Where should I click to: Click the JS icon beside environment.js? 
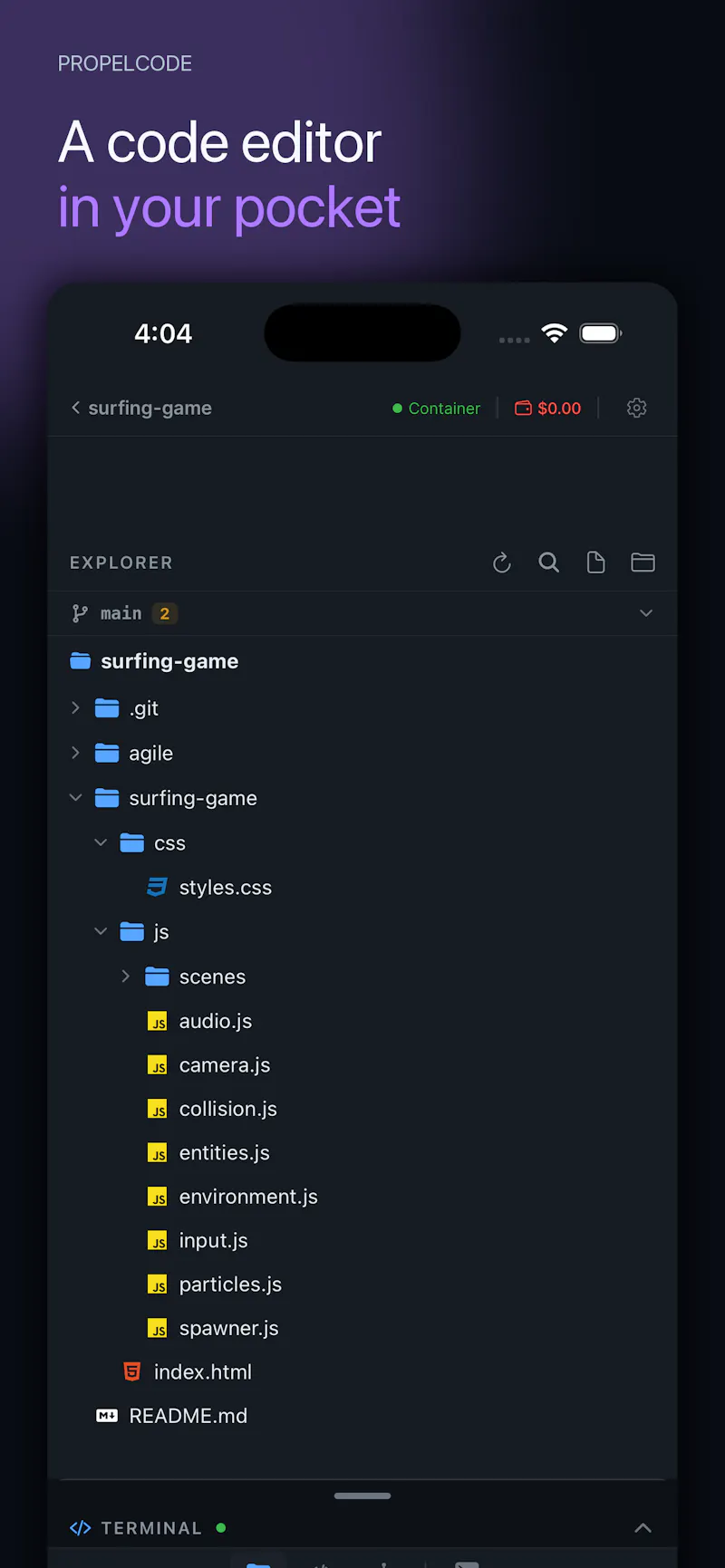coord(158,1197)
